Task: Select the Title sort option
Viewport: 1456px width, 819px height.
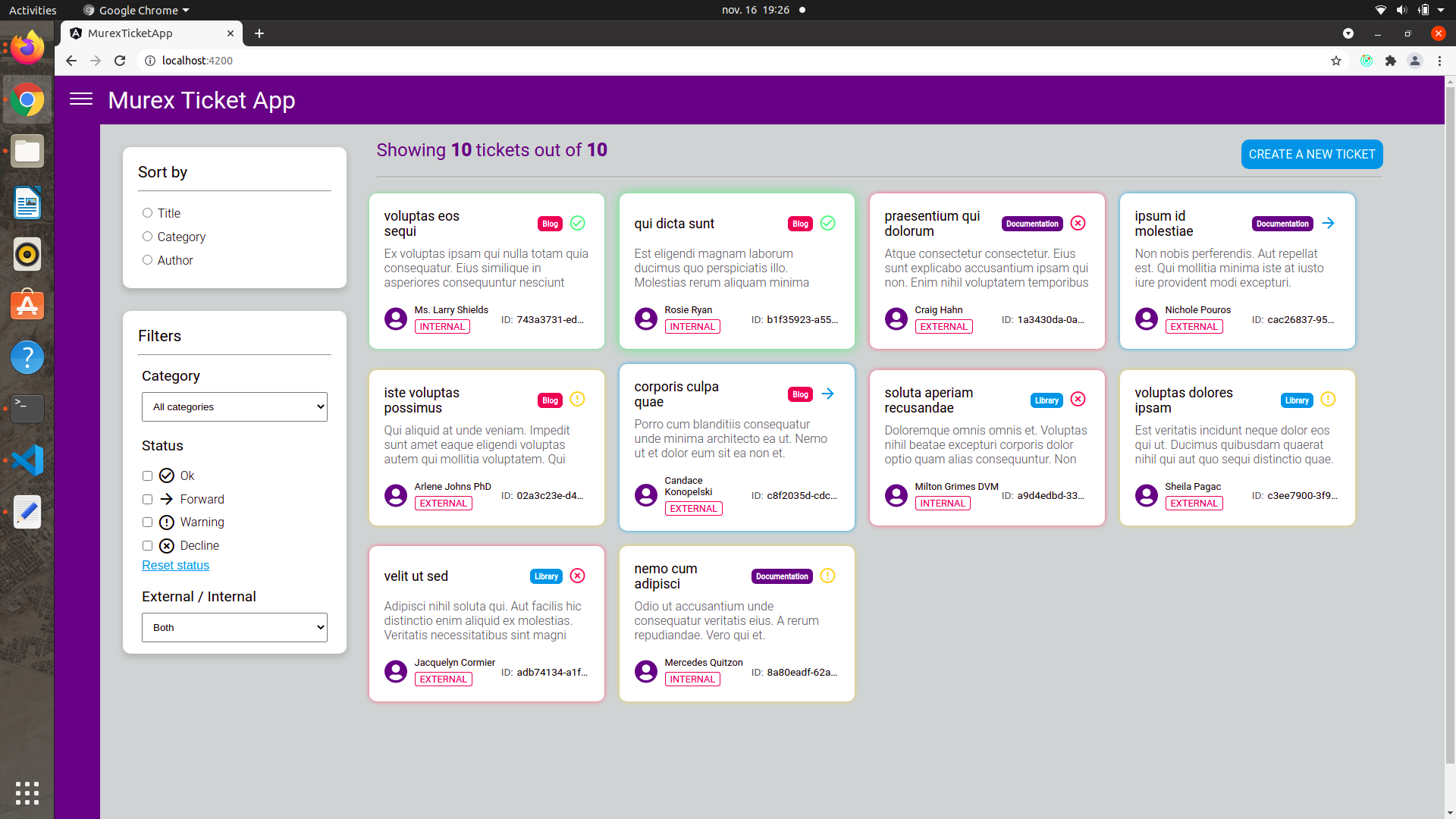Action: click(x=148, y=213)
